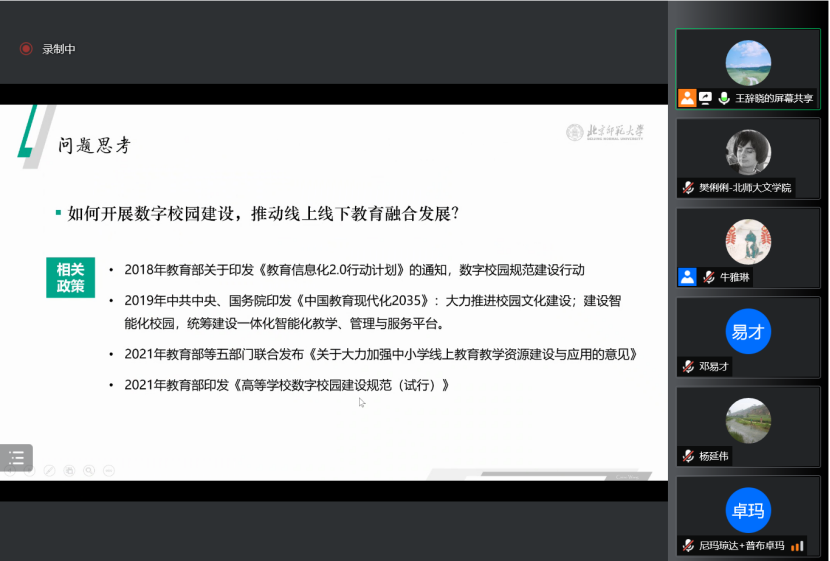
Task: Click the muted microphone icon for 邓易才
Action: [688, 366]
